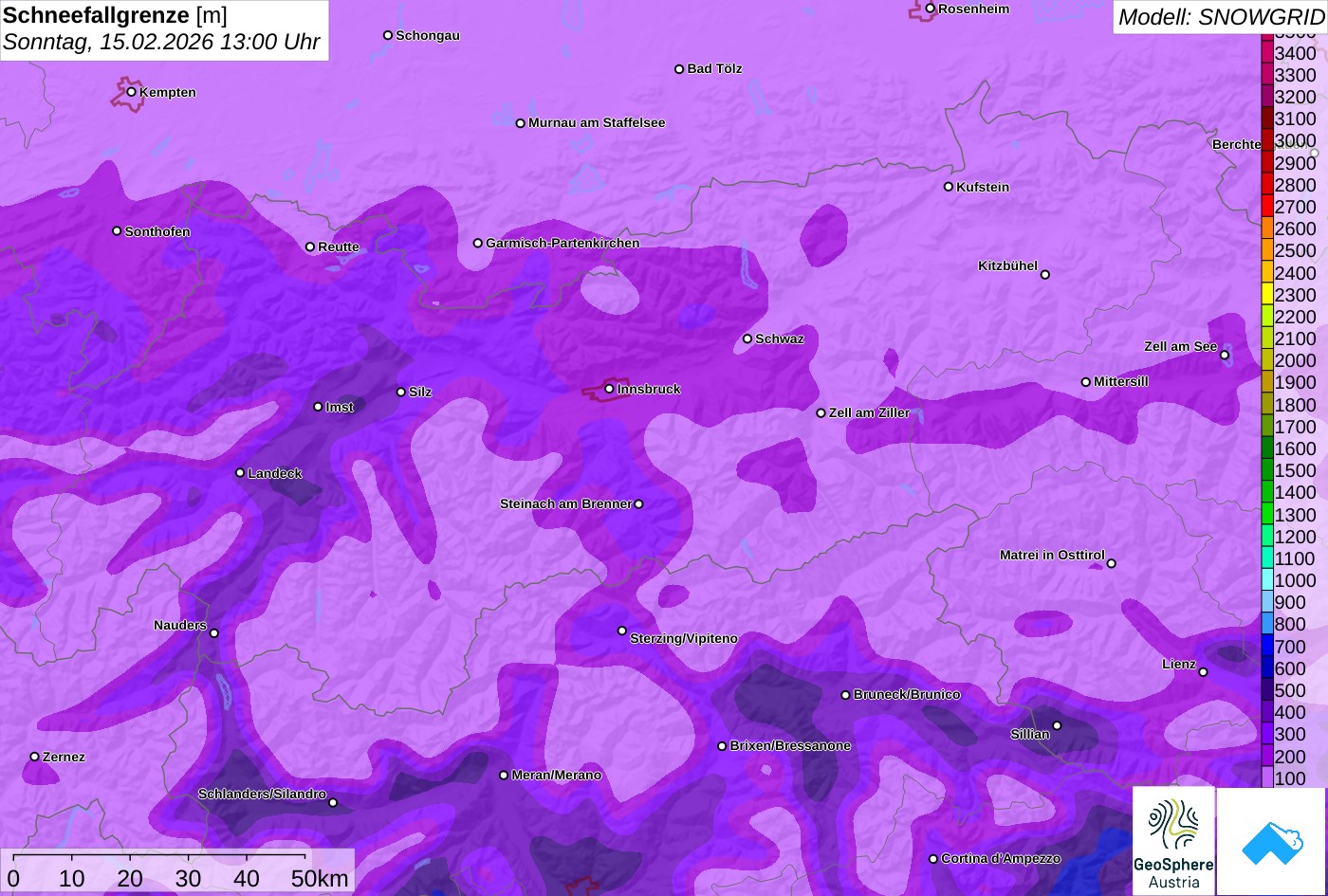Click the Sillian marker dot

tap(1057, 726)
